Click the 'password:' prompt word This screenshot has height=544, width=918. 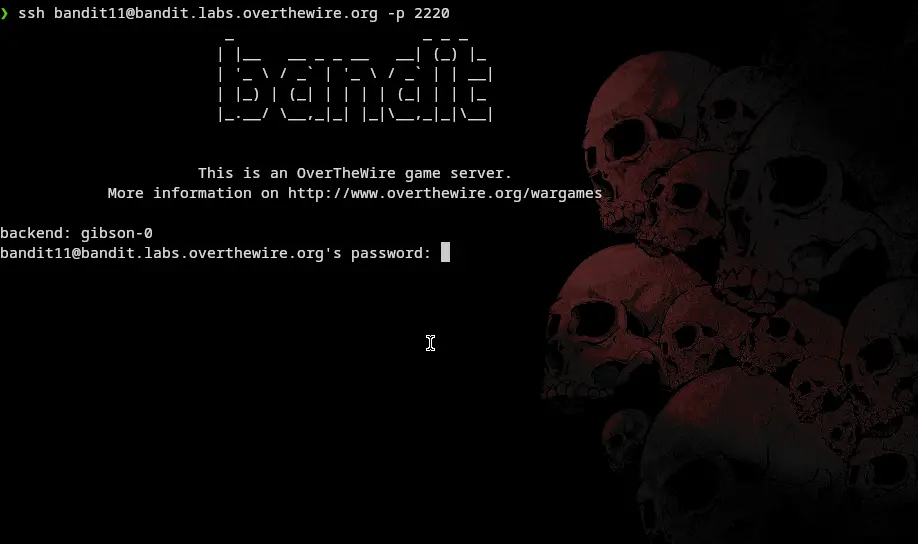pyautogui.click(x=391, y=253)
